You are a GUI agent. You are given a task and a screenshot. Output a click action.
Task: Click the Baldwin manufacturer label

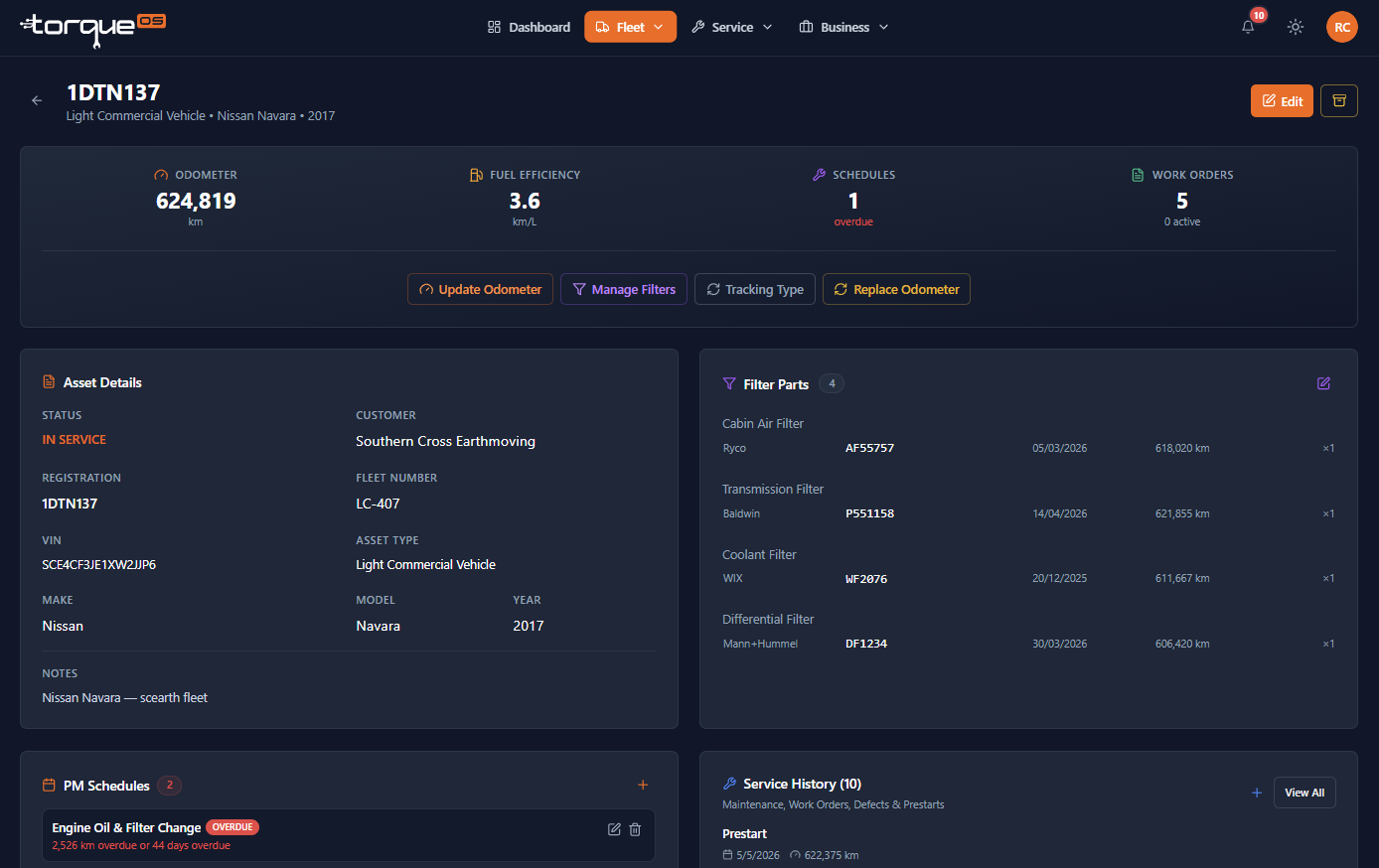(741, 513)
